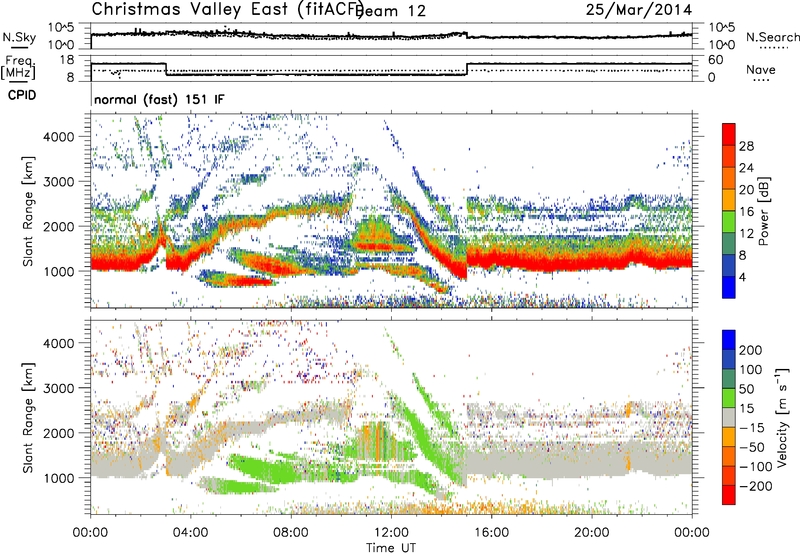Click the '3000' tick on velocity panel
Image resolution: width=800 pixels, height=554 pixels.
click(58, 388)
